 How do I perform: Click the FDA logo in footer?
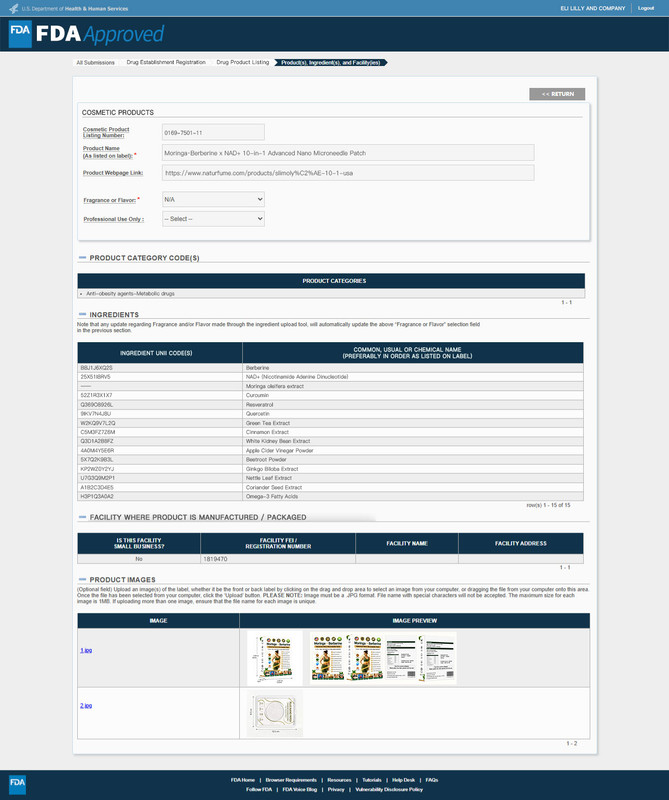17,784
